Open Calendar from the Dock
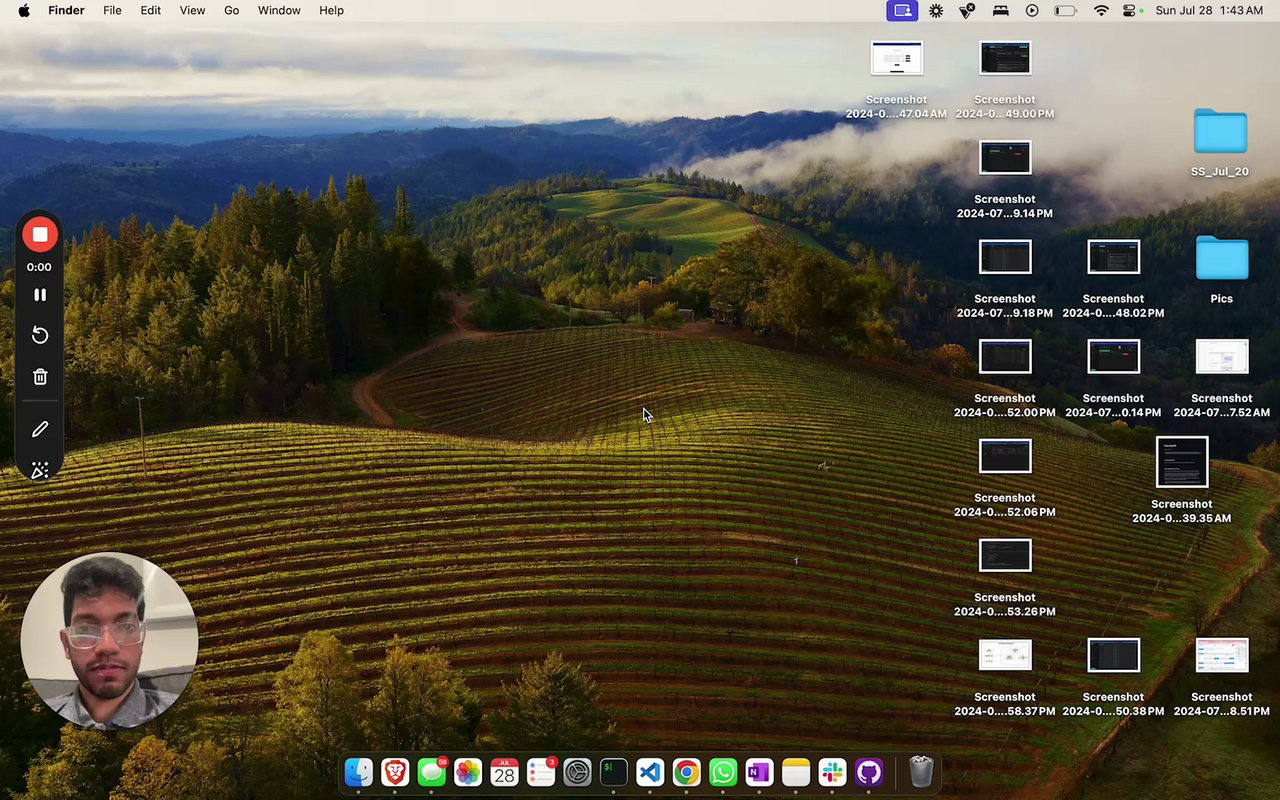 (504, 772)
